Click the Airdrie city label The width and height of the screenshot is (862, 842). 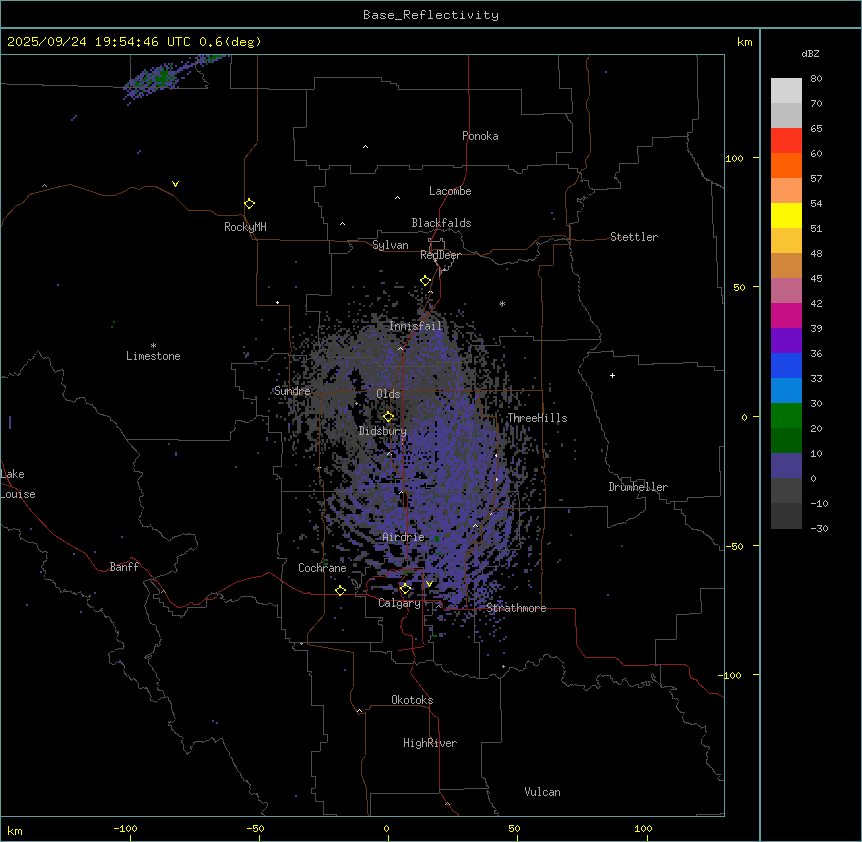click(403, 538)
